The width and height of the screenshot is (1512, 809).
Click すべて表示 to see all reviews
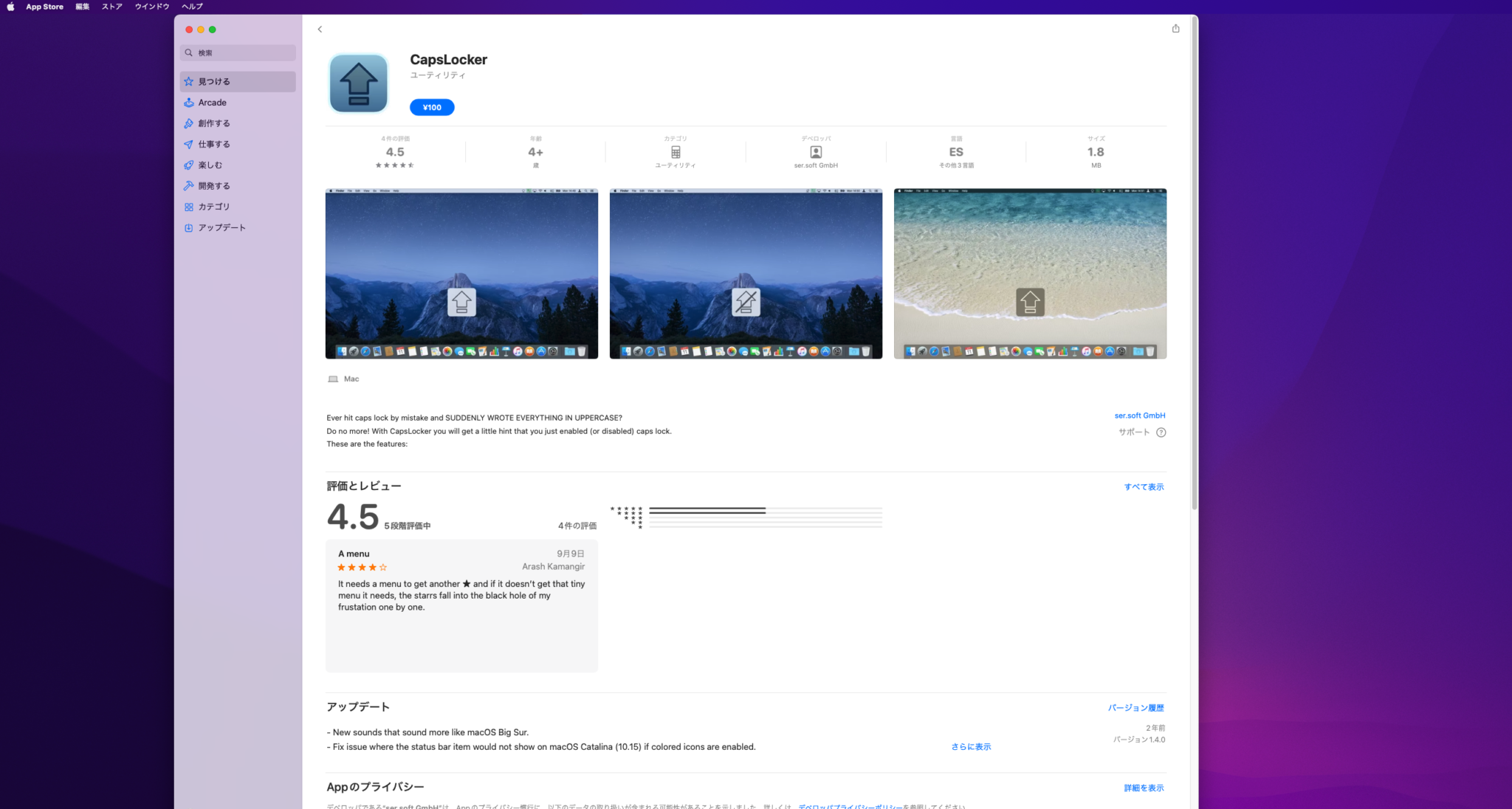coord(1144,487)
